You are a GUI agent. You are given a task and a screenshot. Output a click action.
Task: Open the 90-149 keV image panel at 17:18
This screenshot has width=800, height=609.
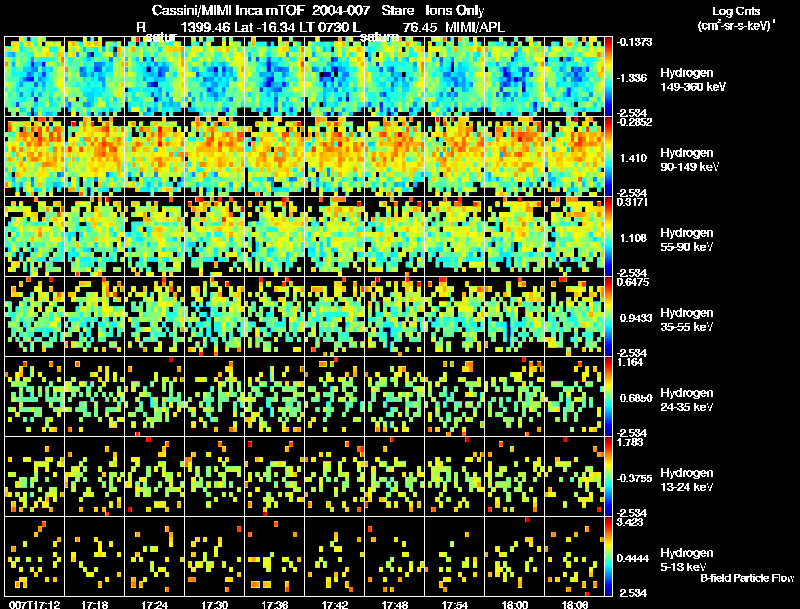point(95,157)
